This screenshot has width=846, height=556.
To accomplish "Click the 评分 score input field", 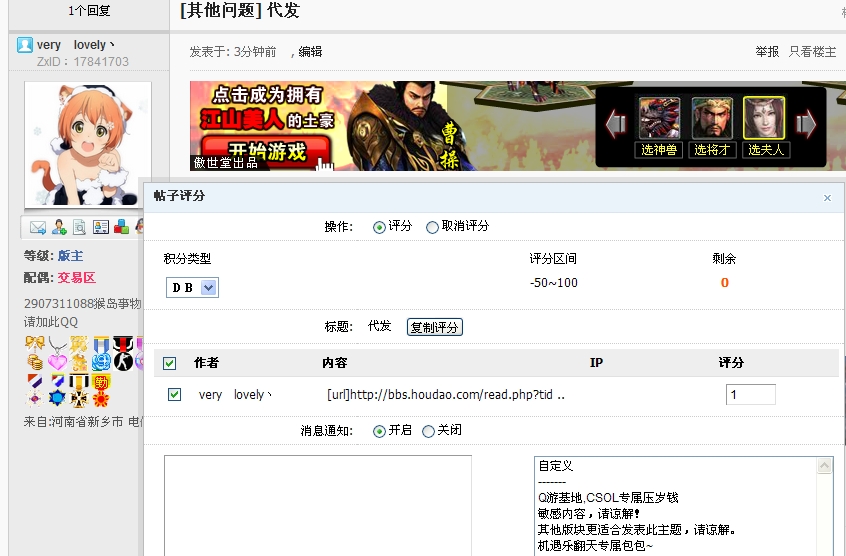I will tap(751, 394).
